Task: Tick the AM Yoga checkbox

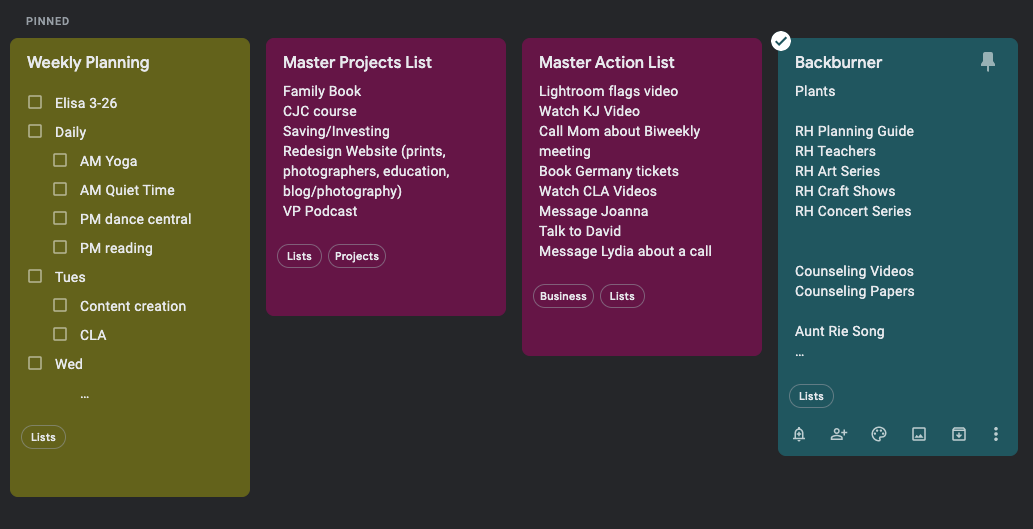Action: pyautogui.click(x=60, y=160)
